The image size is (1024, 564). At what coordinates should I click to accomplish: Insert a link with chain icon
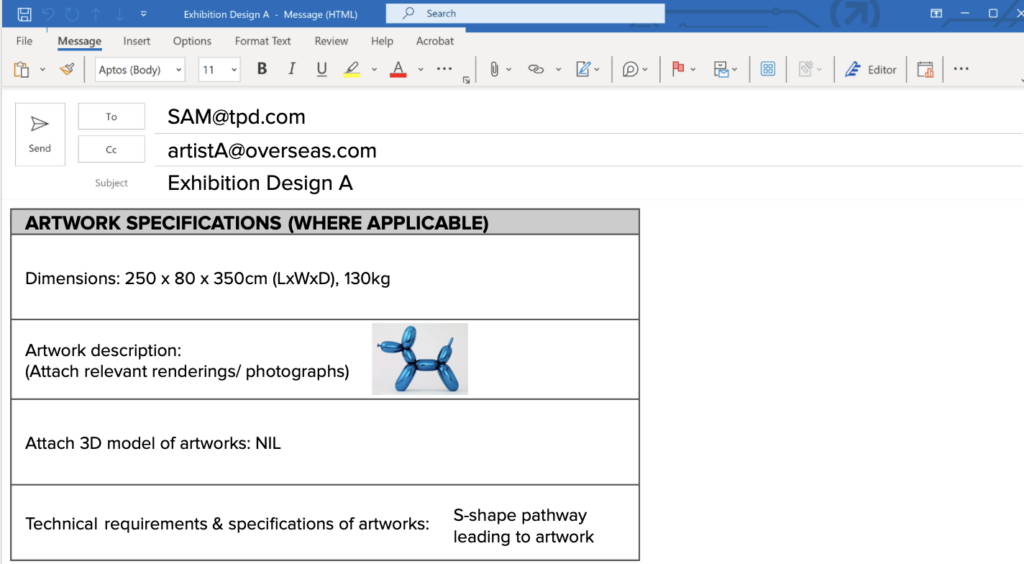pyautogui.click(x=536, y=69)
